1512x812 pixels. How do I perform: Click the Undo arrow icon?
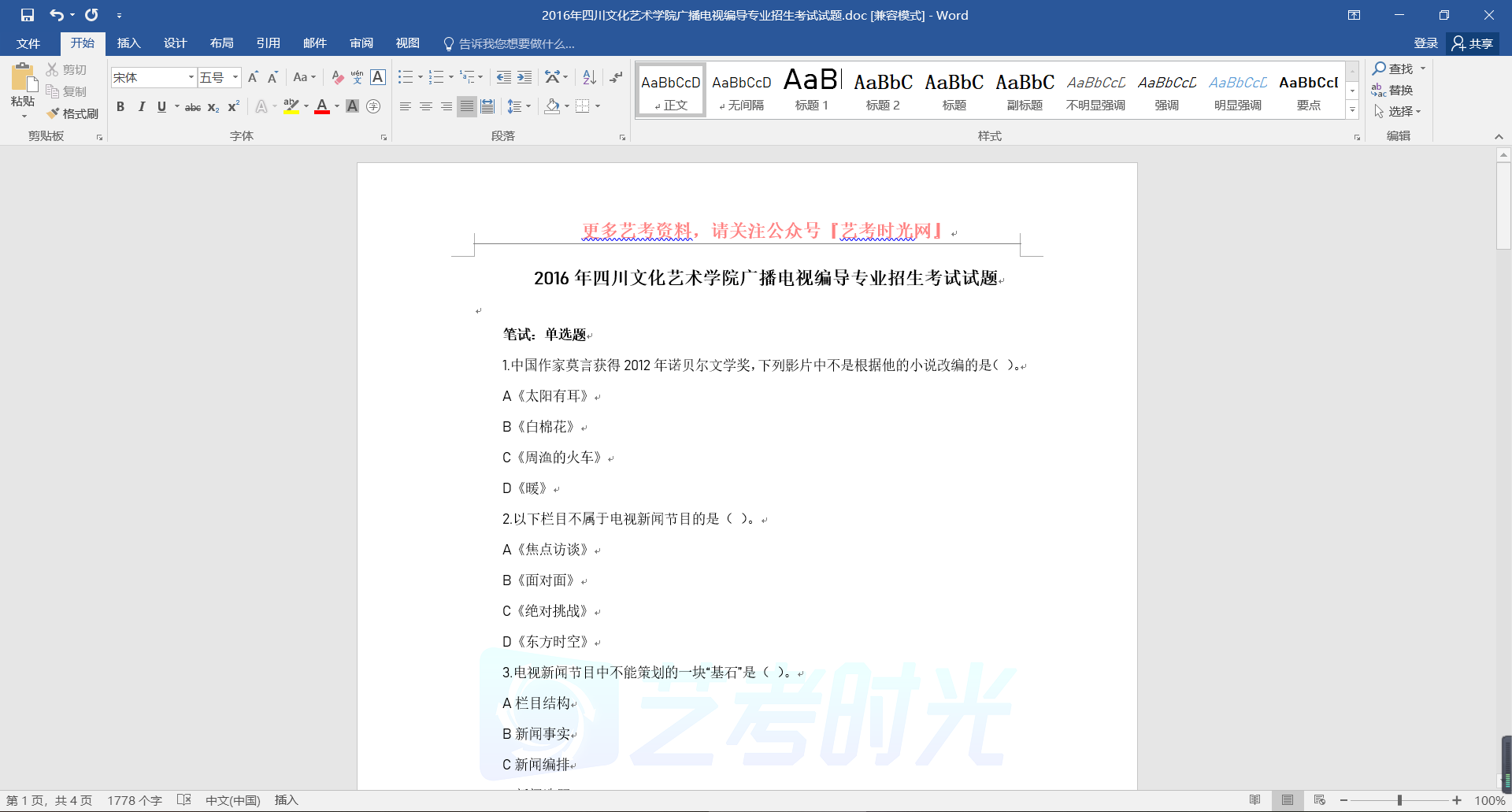click(x=56, y=15)
